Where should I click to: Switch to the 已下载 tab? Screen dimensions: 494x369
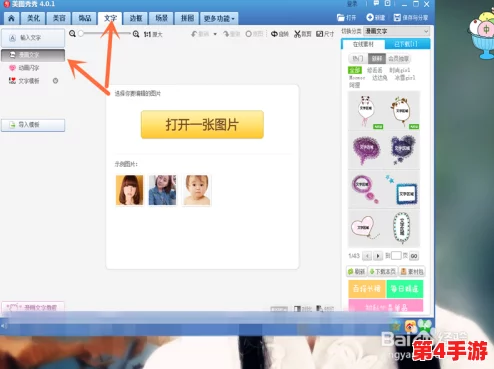point(407,44)
